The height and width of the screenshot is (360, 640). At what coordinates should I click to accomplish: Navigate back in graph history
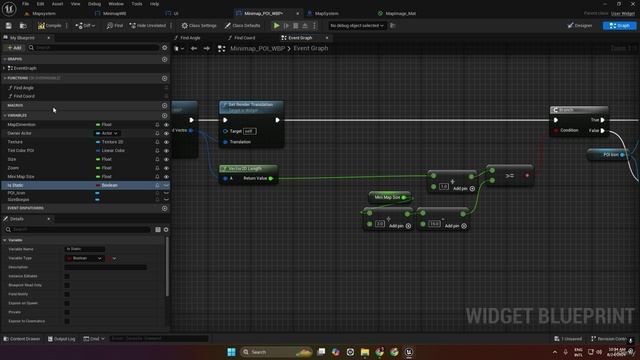[x=194, y=49]
